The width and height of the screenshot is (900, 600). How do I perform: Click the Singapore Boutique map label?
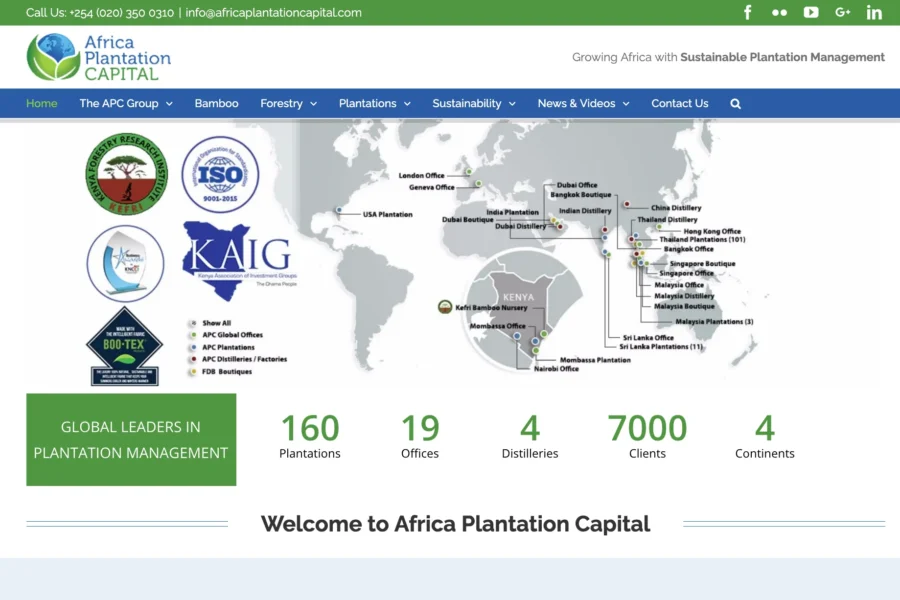pos(703,264)
